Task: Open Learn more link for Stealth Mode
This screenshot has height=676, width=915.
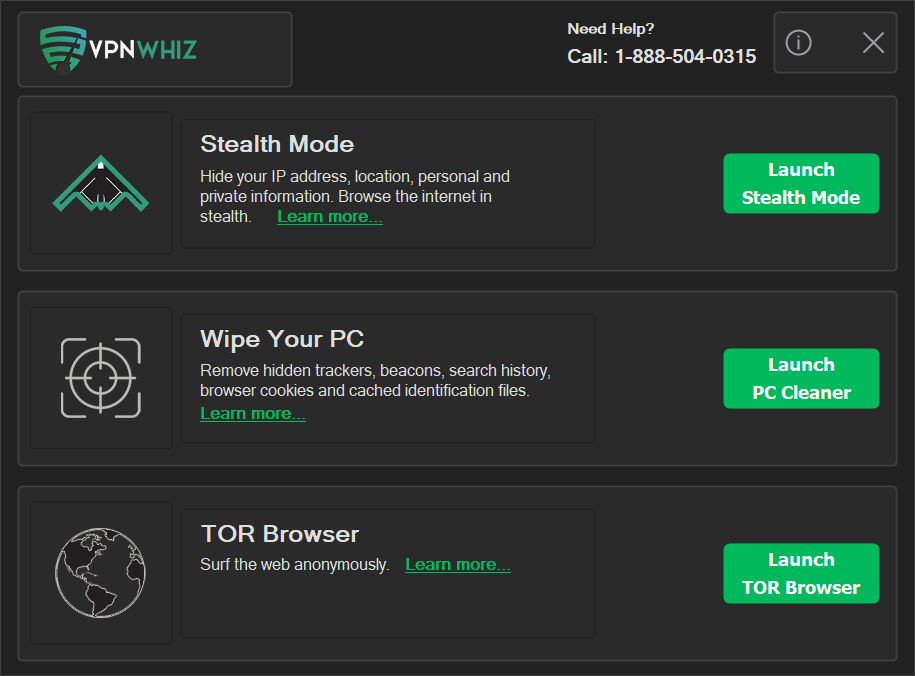Action: 330,217
